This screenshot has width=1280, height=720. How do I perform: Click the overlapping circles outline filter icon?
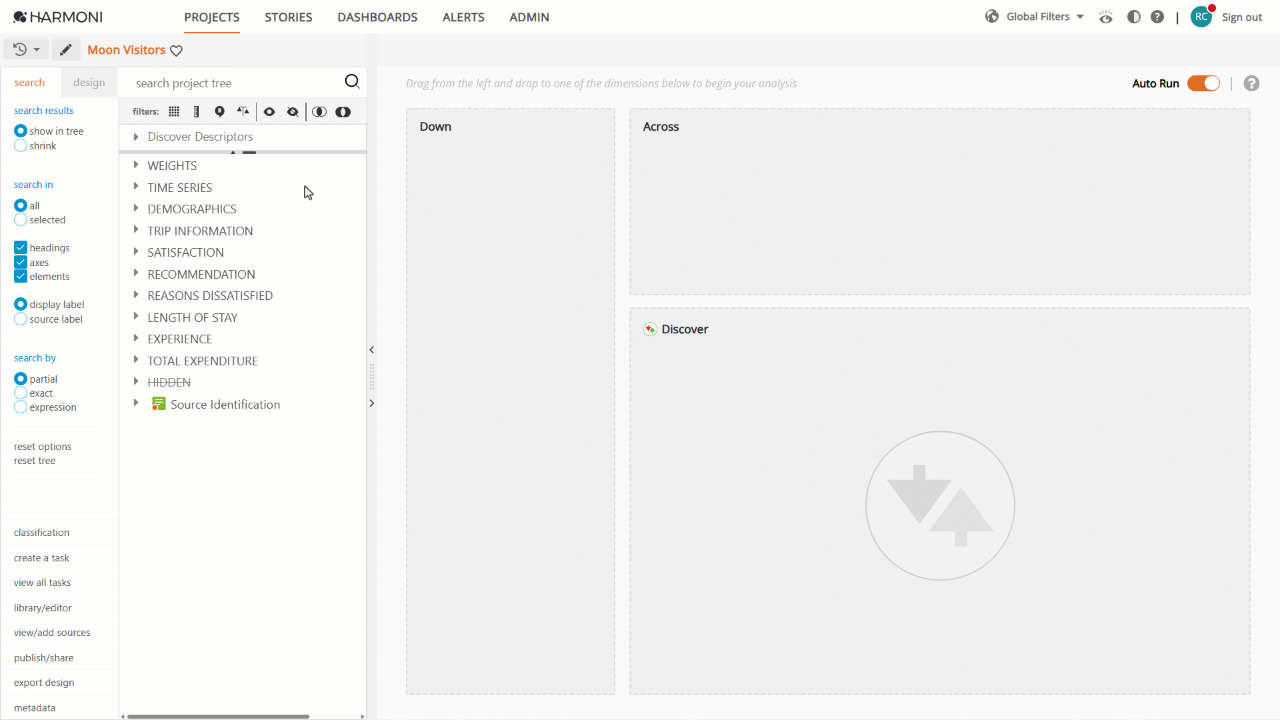pyautogui.click(x=319, y=112)
